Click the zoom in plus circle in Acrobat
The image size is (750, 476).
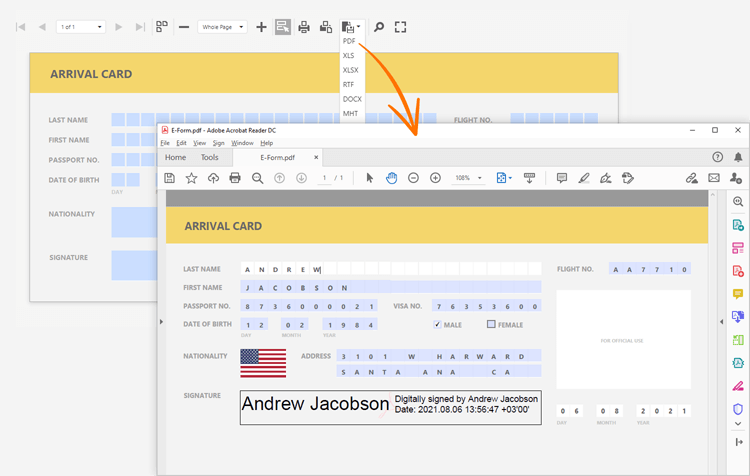[x=435, y=178]
